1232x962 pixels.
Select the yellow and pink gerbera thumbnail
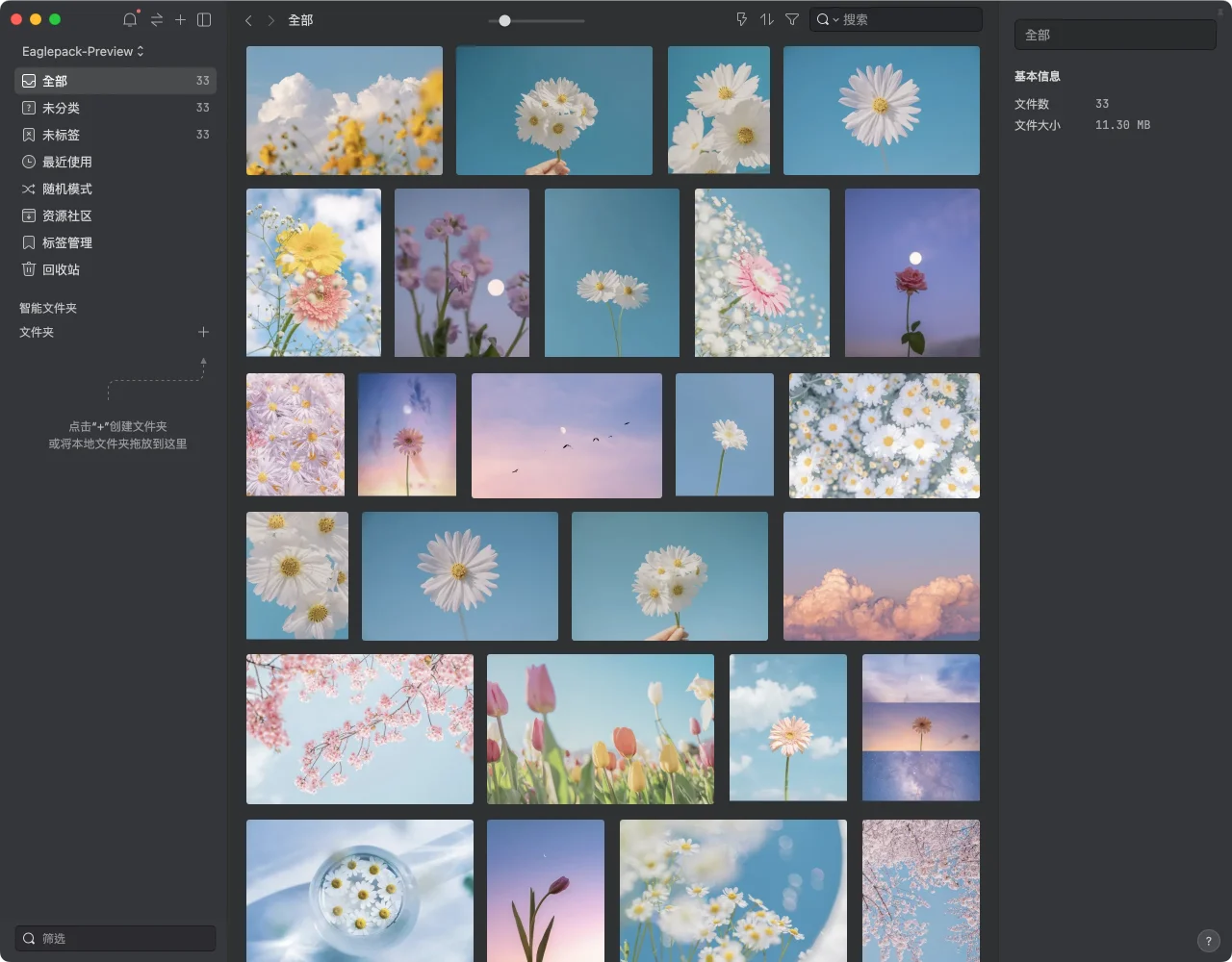314,272
